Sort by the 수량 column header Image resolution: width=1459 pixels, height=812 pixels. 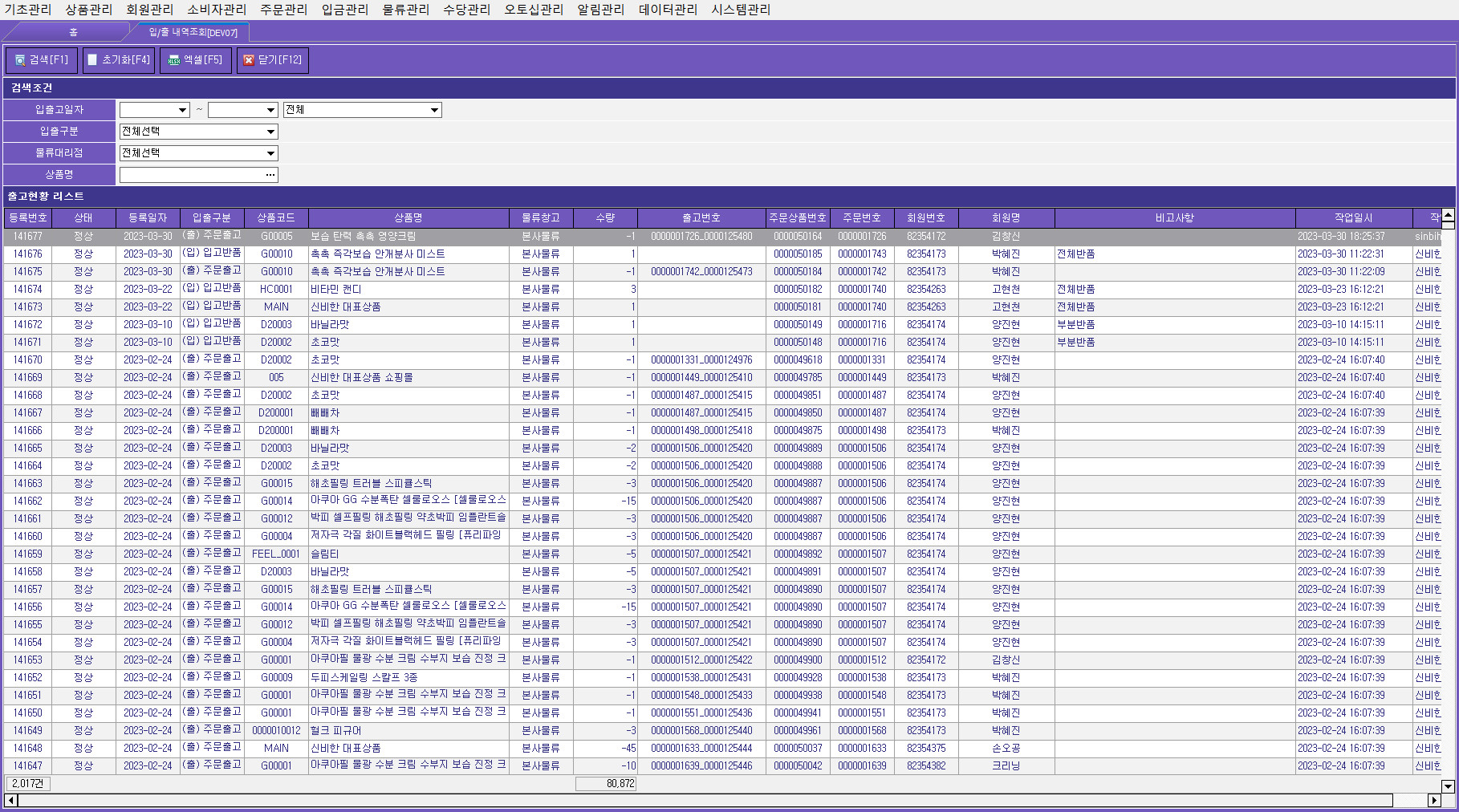point(605,218)
